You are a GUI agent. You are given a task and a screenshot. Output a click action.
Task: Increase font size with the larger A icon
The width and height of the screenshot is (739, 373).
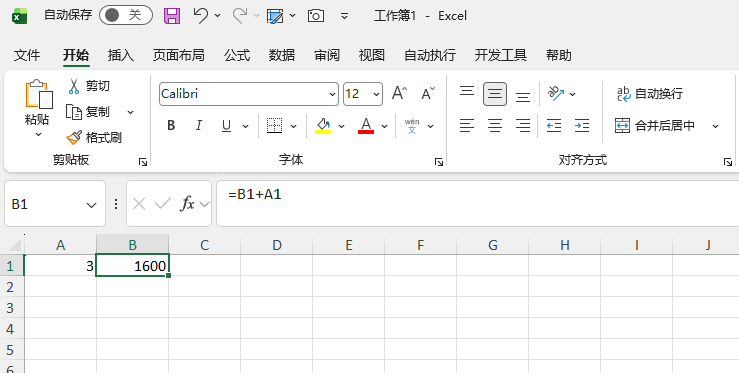tap(399, 93)
